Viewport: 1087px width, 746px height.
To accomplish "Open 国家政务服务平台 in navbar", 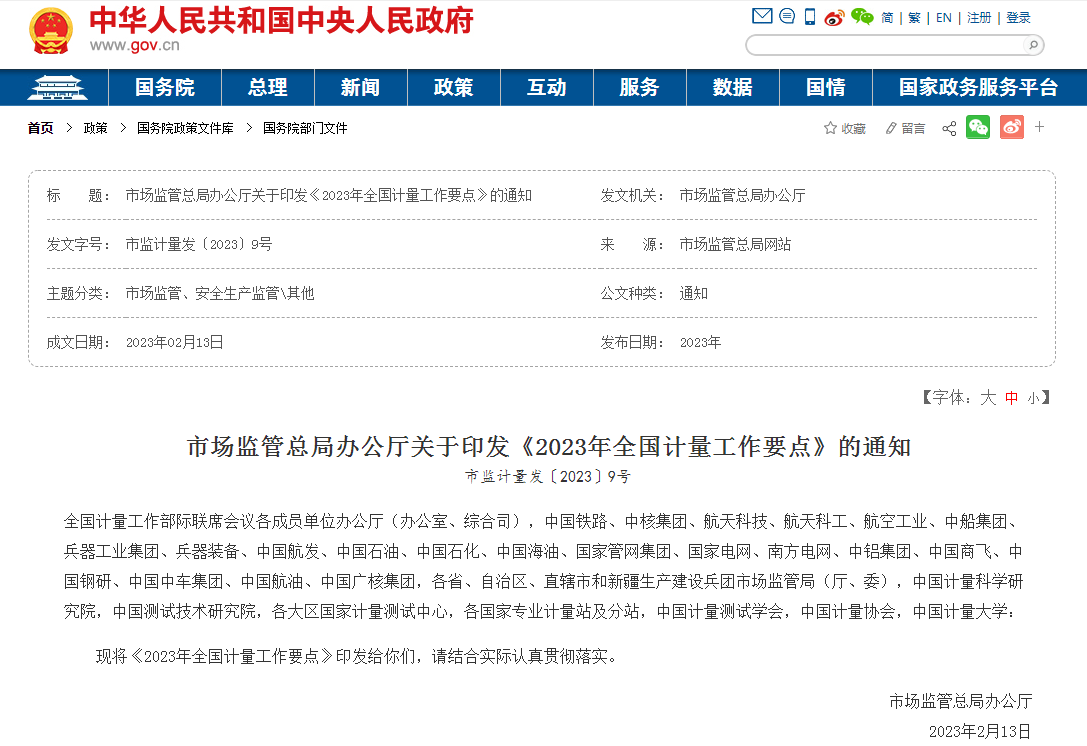I will point(978,87).
